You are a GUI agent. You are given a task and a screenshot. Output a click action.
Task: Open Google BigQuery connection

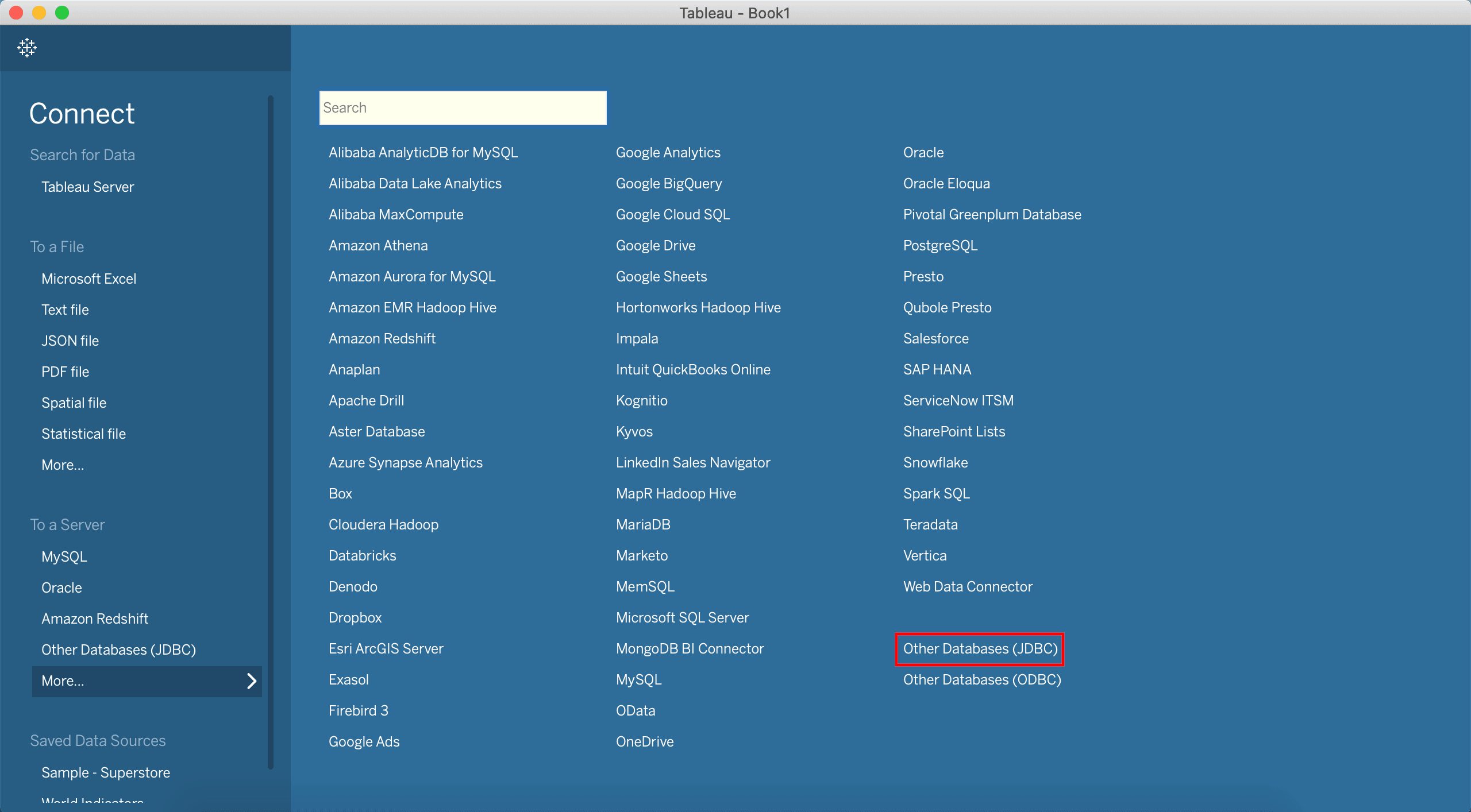[x=670, y=182]
